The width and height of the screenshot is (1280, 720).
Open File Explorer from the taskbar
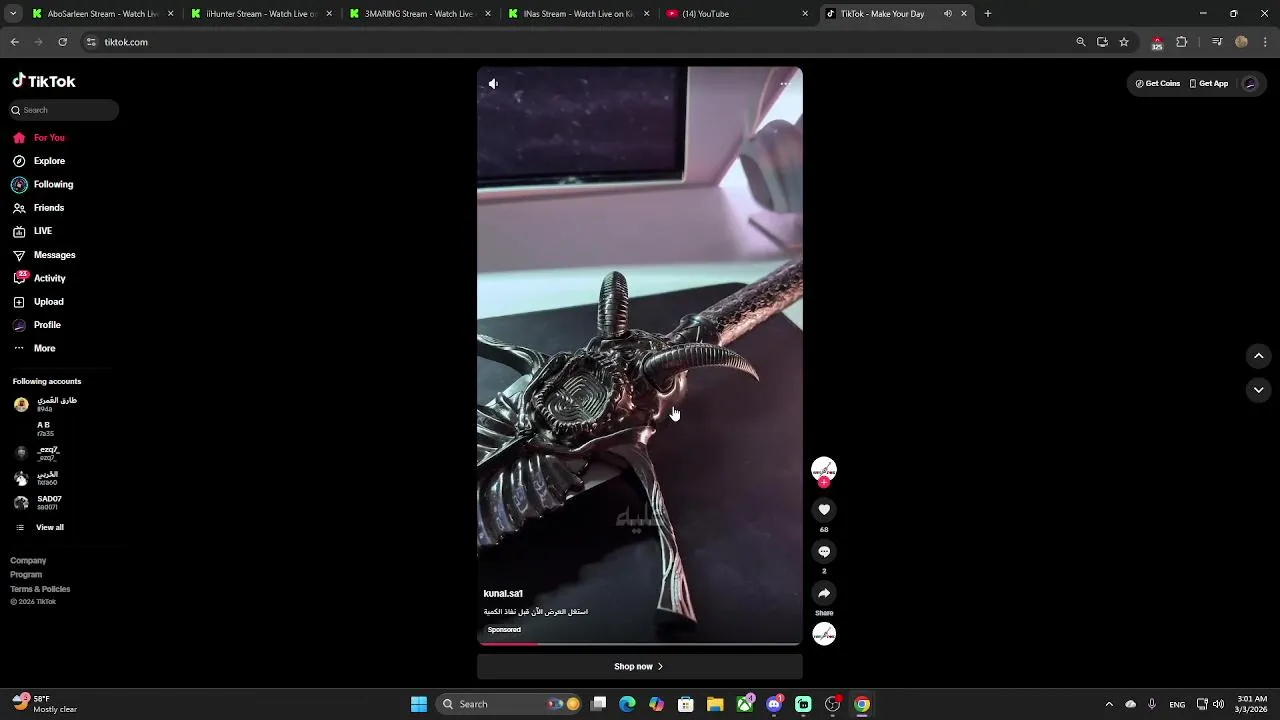tap(715, 704)
